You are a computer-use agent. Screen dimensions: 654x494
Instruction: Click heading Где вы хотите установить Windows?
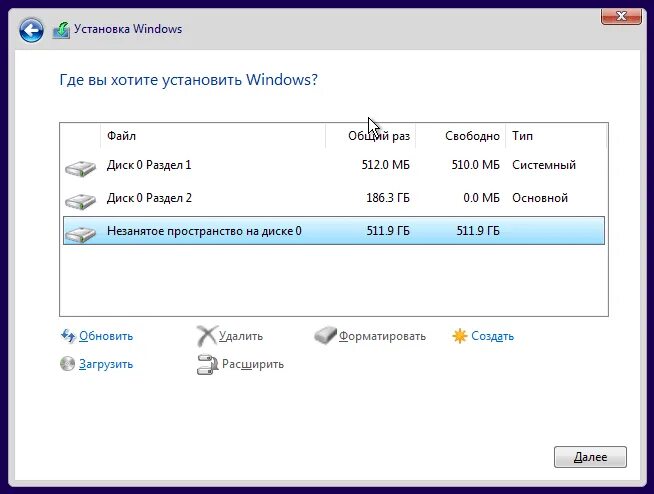[189, 80]
